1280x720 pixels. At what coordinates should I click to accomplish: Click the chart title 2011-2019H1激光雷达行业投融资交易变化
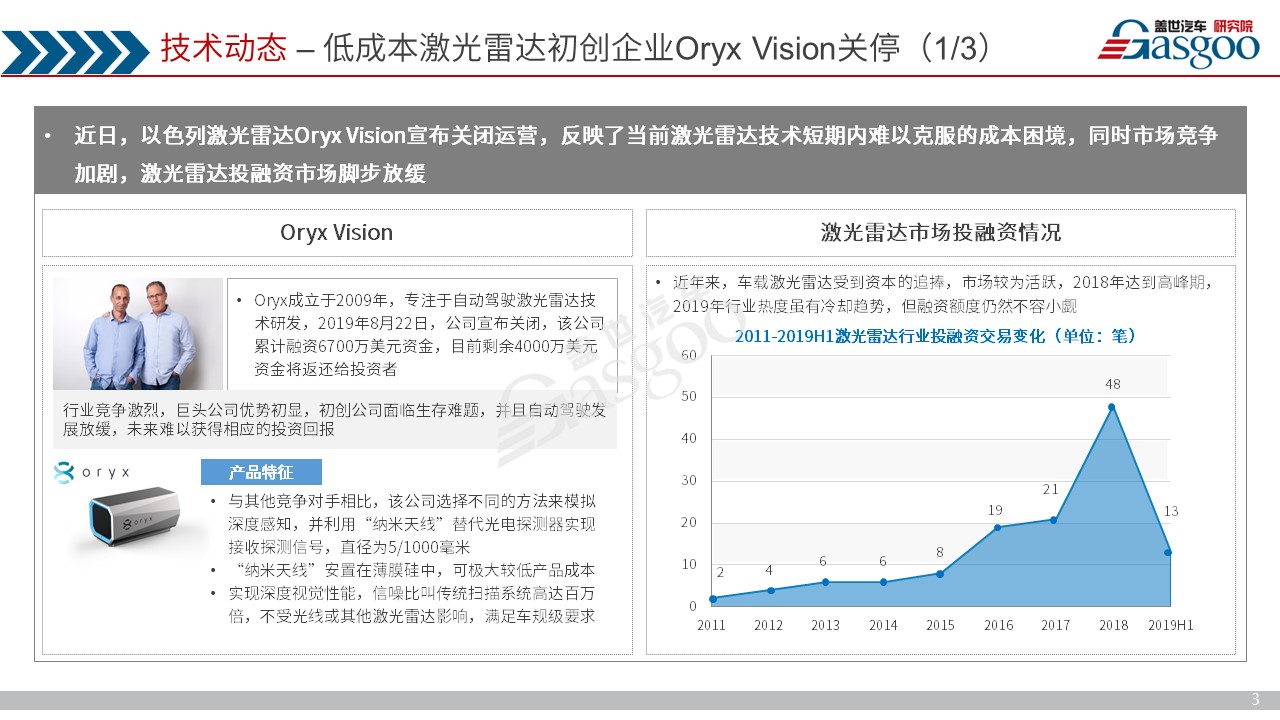(x=935, y=336)
